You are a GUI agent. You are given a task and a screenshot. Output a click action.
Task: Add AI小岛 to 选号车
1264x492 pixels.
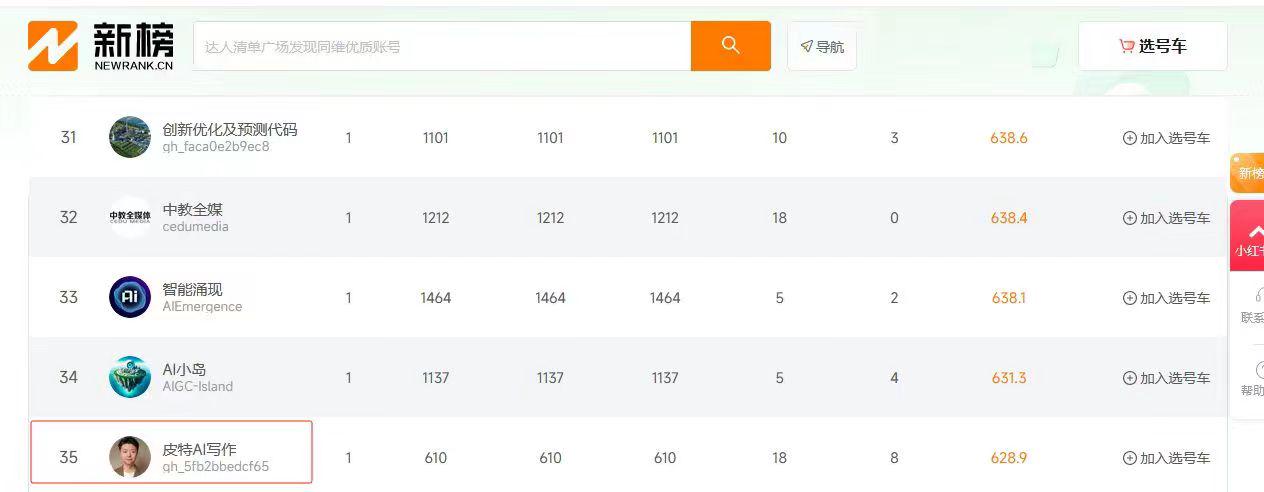click(x=1166, y=378)
